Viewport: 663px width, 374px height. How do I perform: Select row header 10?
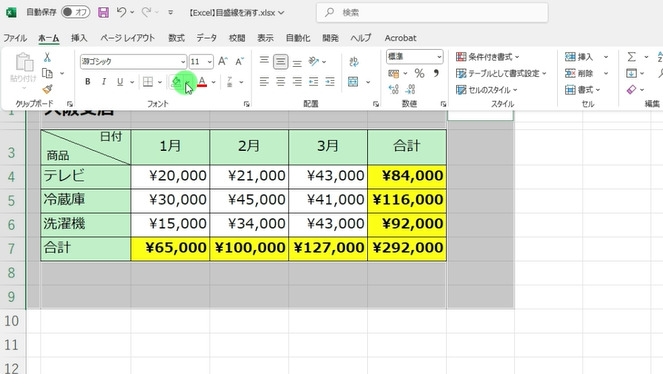pos(12,321)
